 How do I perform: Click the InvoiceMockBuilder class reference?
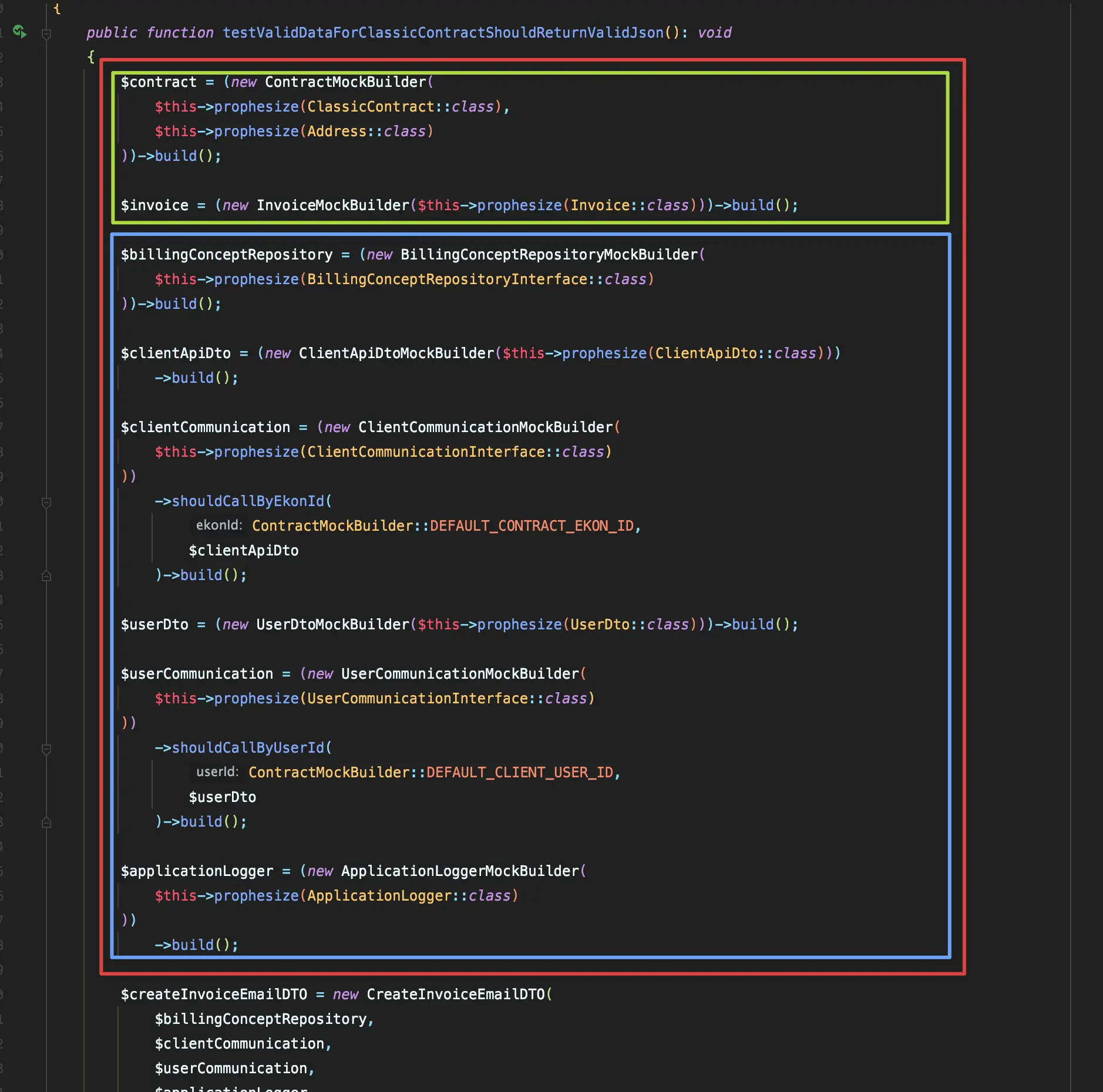click(332, 205)
